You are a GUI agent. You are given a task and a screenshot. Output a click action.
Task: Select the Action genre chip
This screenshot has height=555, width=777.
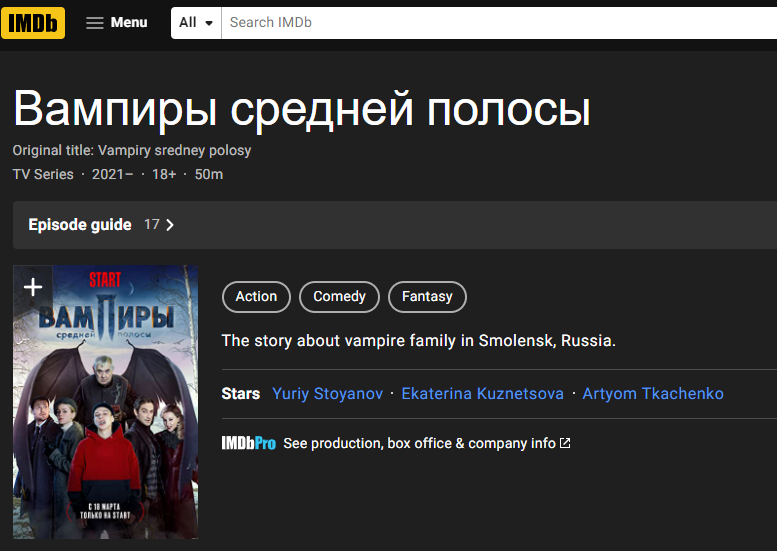pos(256,297)
